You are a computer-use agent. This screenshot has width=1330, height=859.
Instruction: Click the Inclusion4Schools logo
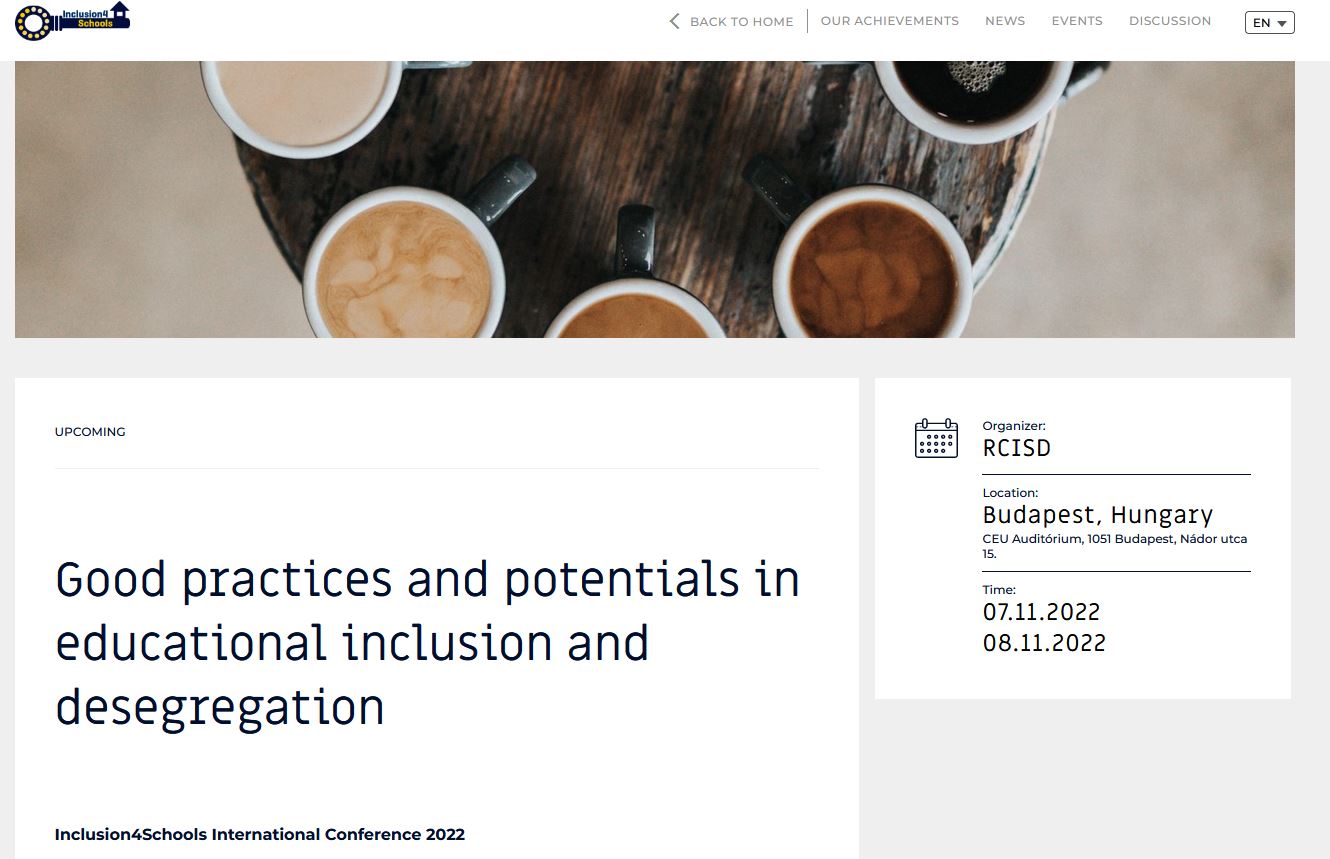[x=73, y=21]
